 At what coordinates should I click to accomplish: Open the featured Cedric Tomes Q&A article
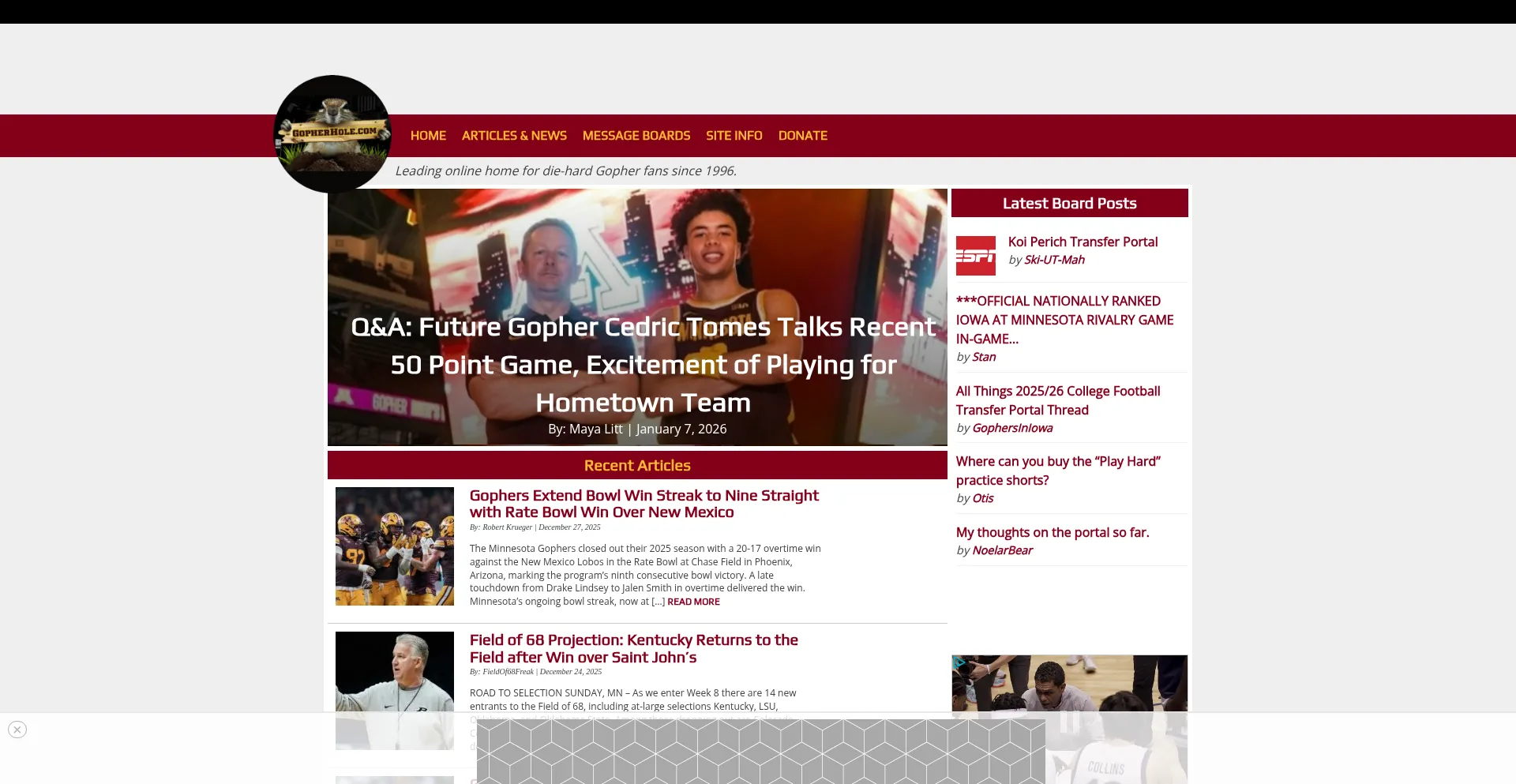pyautogui.click(x=643, y=364)
